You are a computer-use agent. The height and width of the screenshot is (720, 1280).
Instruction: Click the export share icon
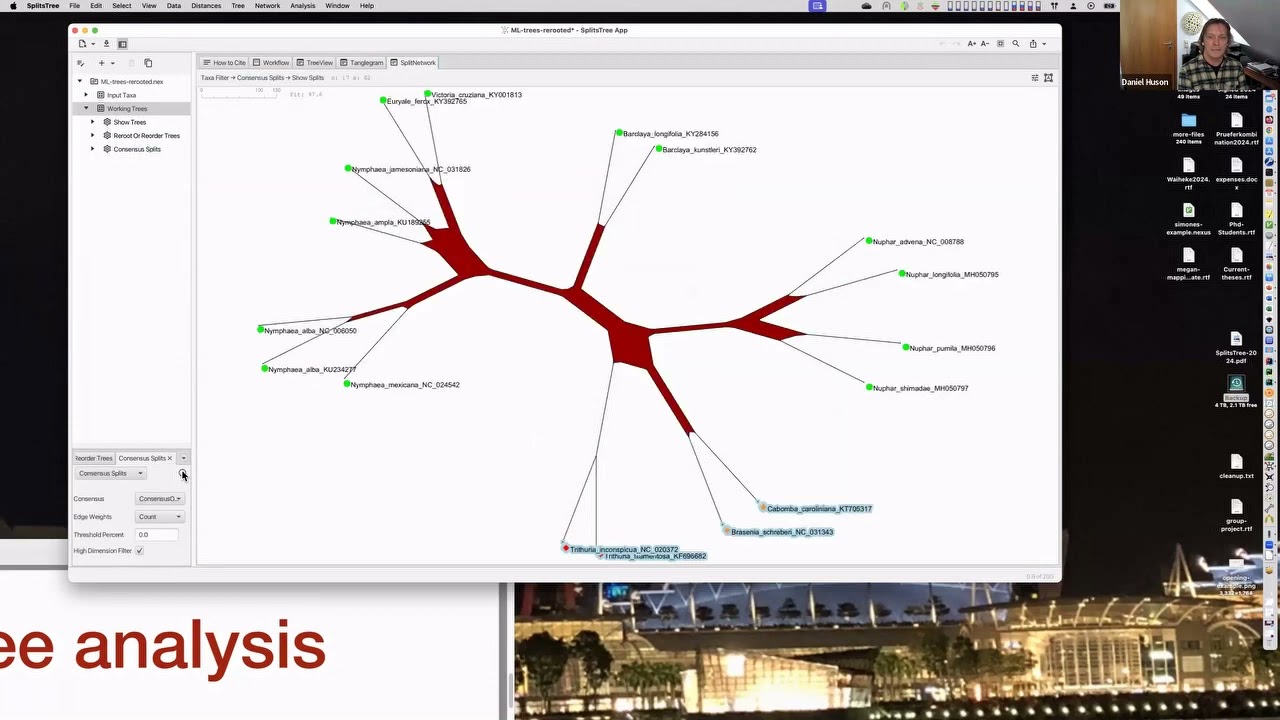coord(1033,44)
